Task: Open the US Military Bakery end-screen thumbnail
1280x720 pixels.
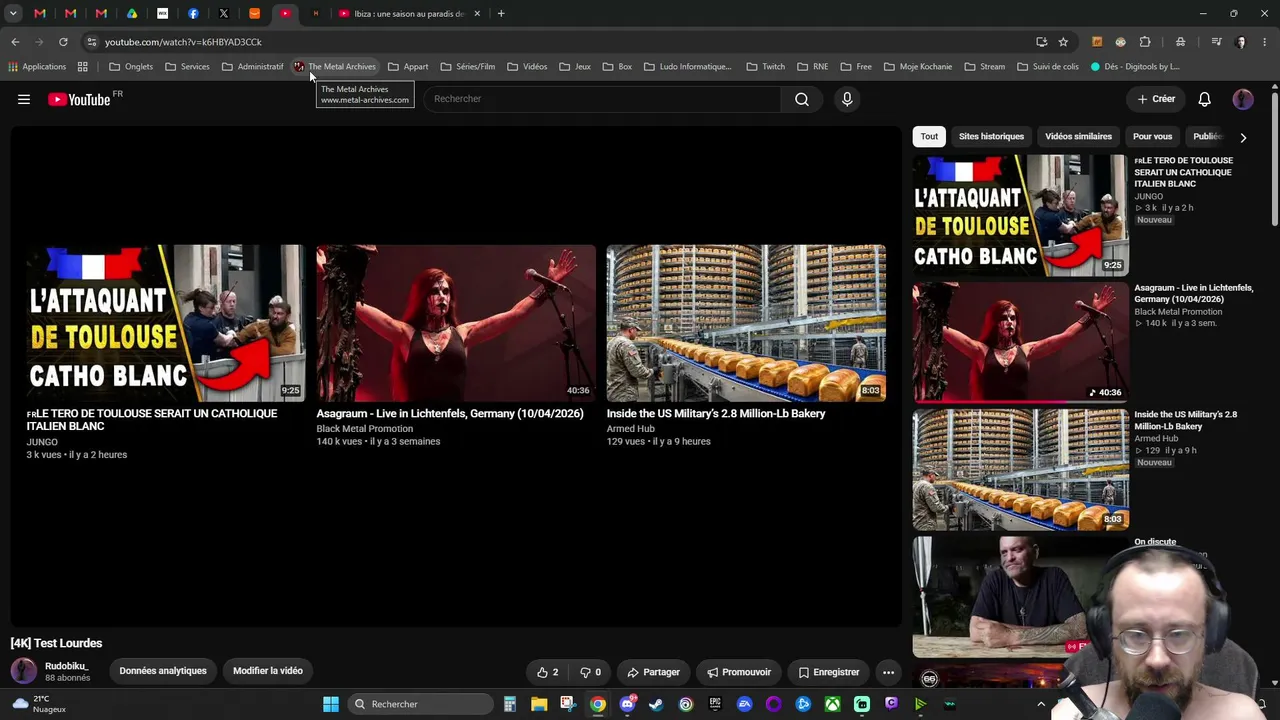Action: pyautogui.click(x=746, y=323)
